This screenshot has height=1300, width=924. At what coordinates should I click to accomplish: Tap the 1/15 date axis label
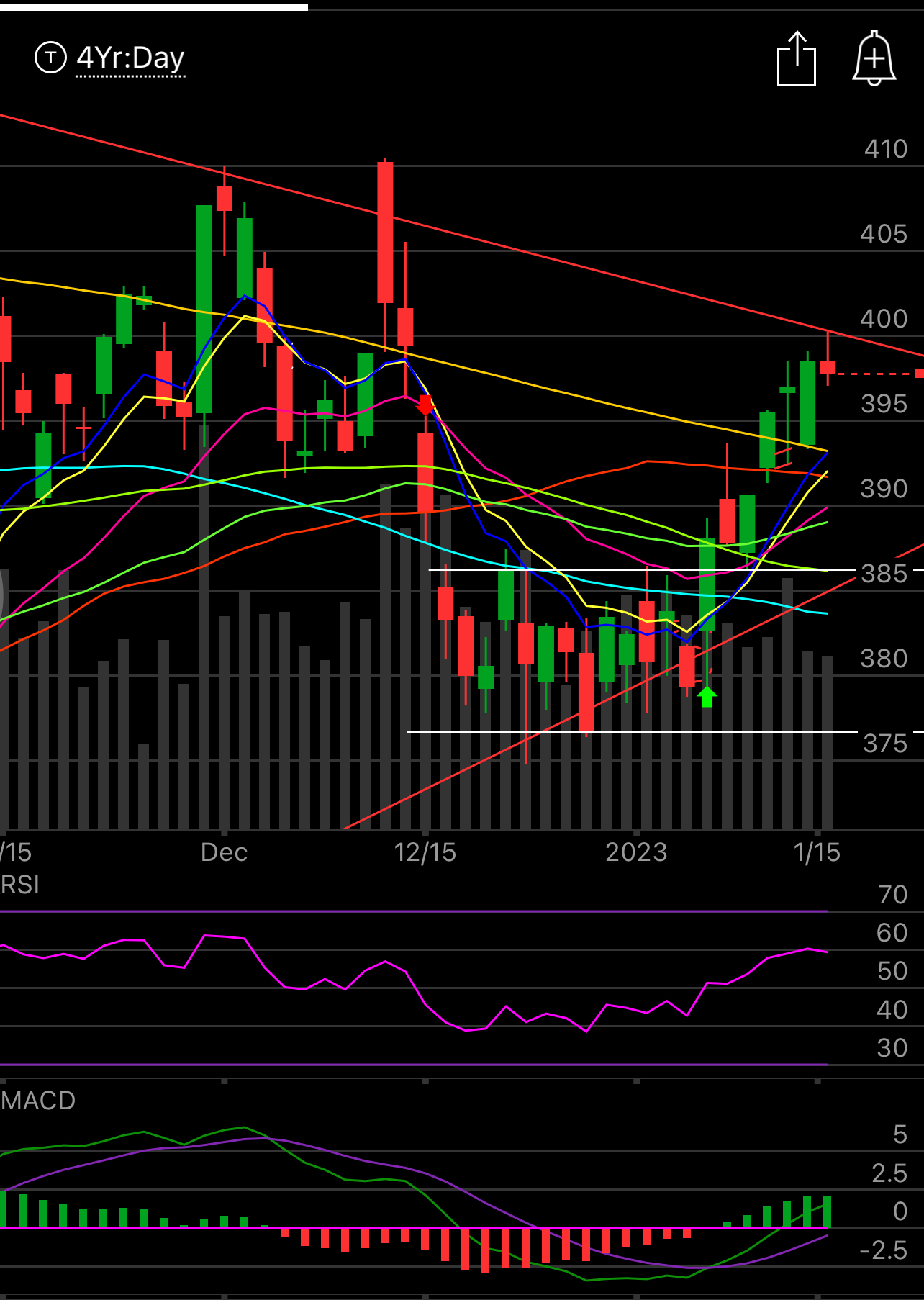click(x=817, y=852)
